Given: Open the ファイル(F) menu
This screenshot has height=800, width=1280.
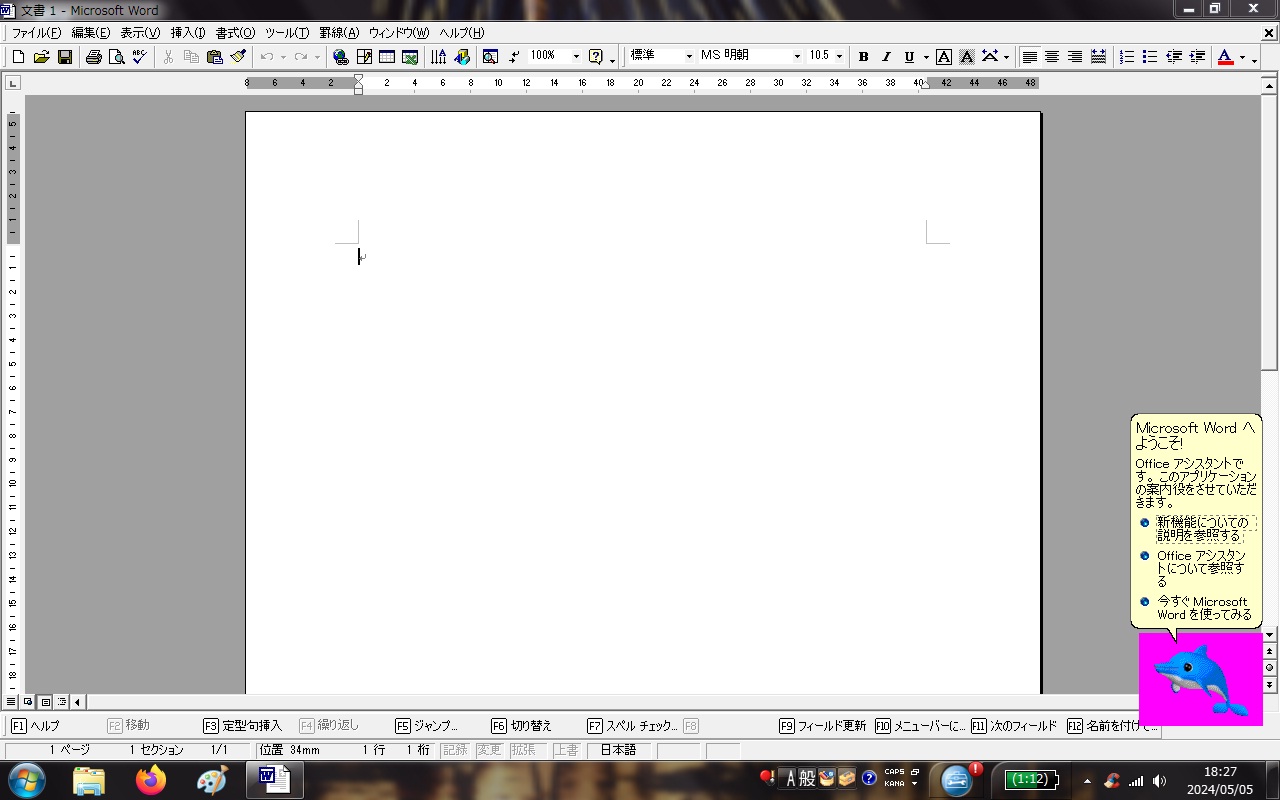Looking at the screenshot, I should (36, 33).
